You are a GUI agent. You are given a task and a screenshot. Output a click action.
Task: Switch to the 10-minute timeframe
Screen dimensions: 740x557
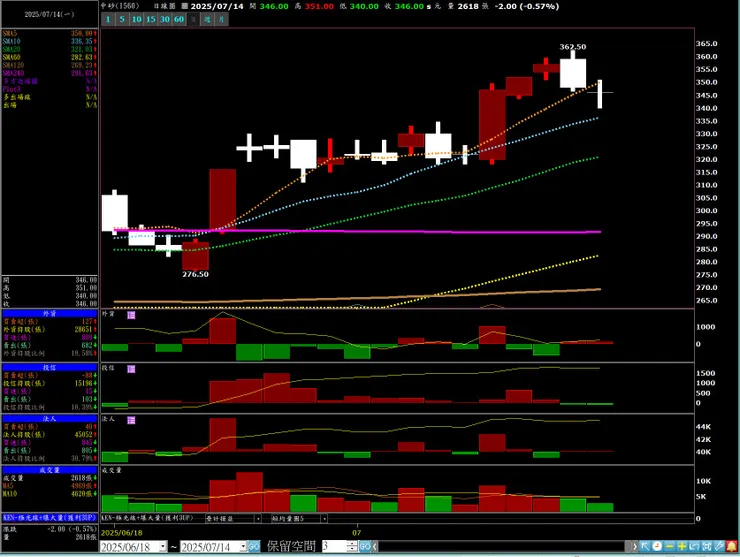(x=136, y=19)
